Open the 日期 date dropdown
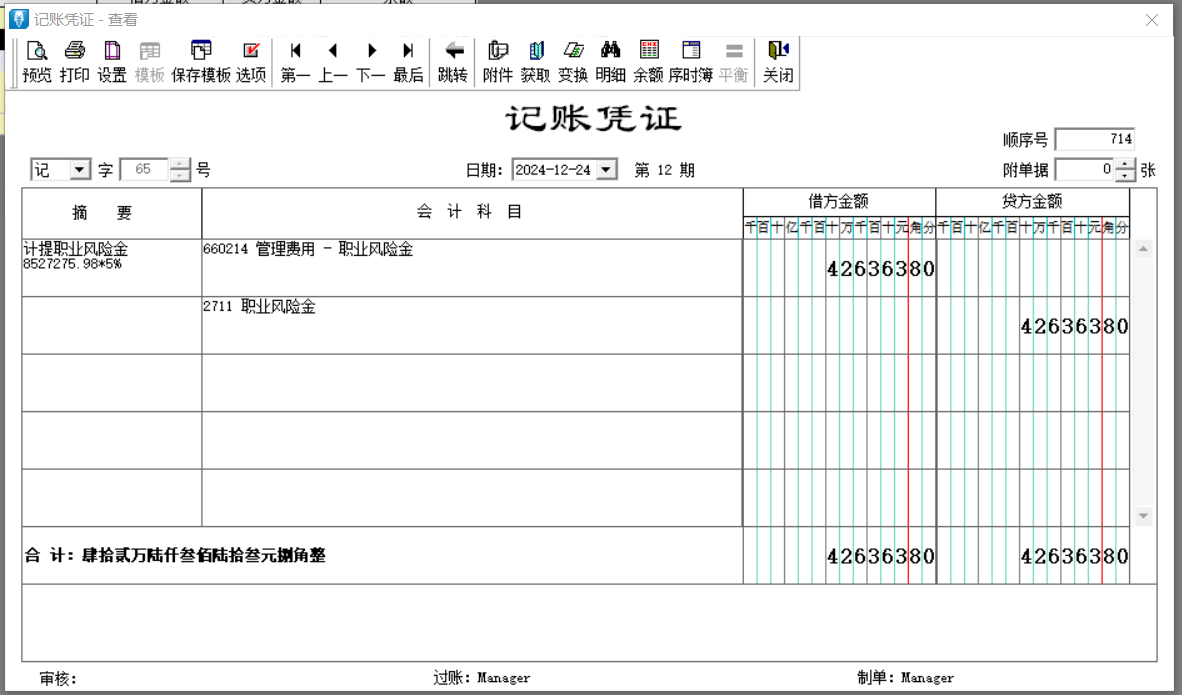Image resolution: width=1182 pixels, height=695 pixels. point(606,170)
